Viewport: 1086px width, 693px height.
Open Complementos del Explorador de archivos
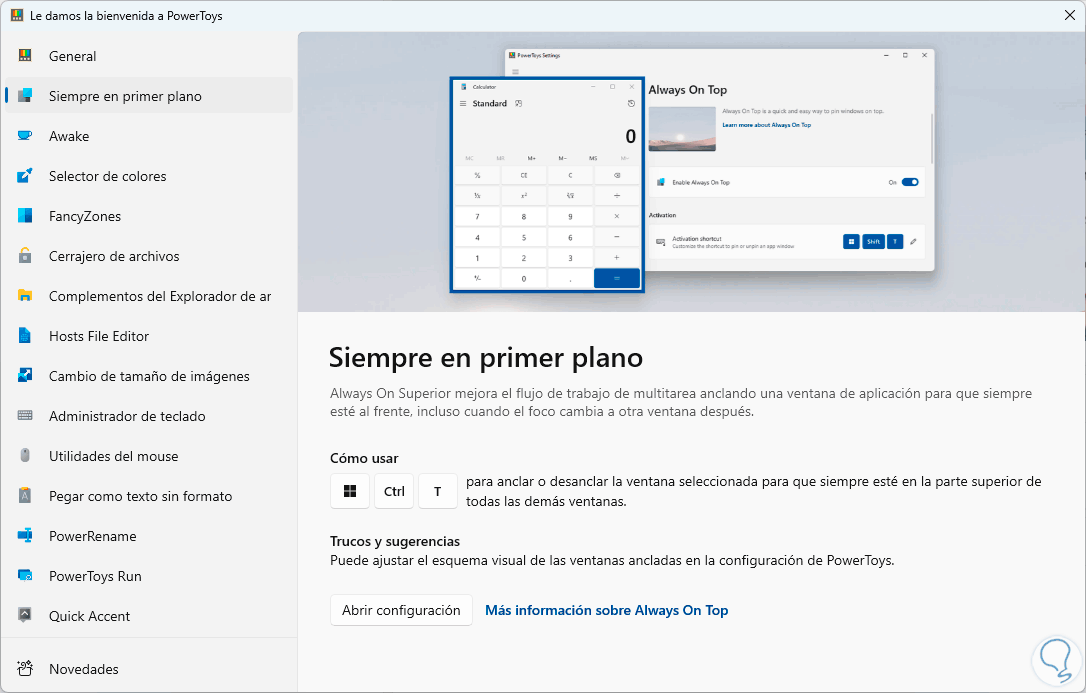(149, 296)
